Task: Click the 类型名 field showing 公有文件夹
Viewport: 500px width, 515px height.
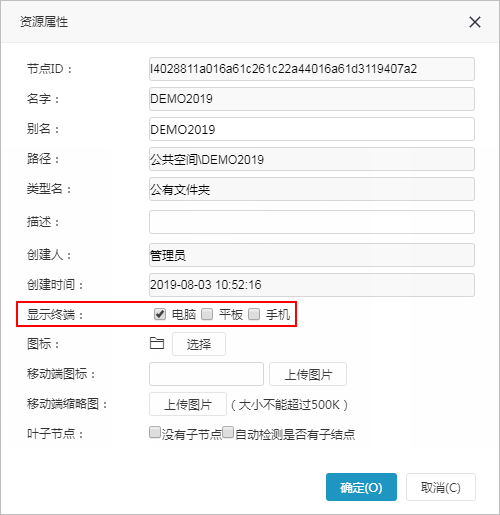Action: pyautogui.click(x=312, y=189)
